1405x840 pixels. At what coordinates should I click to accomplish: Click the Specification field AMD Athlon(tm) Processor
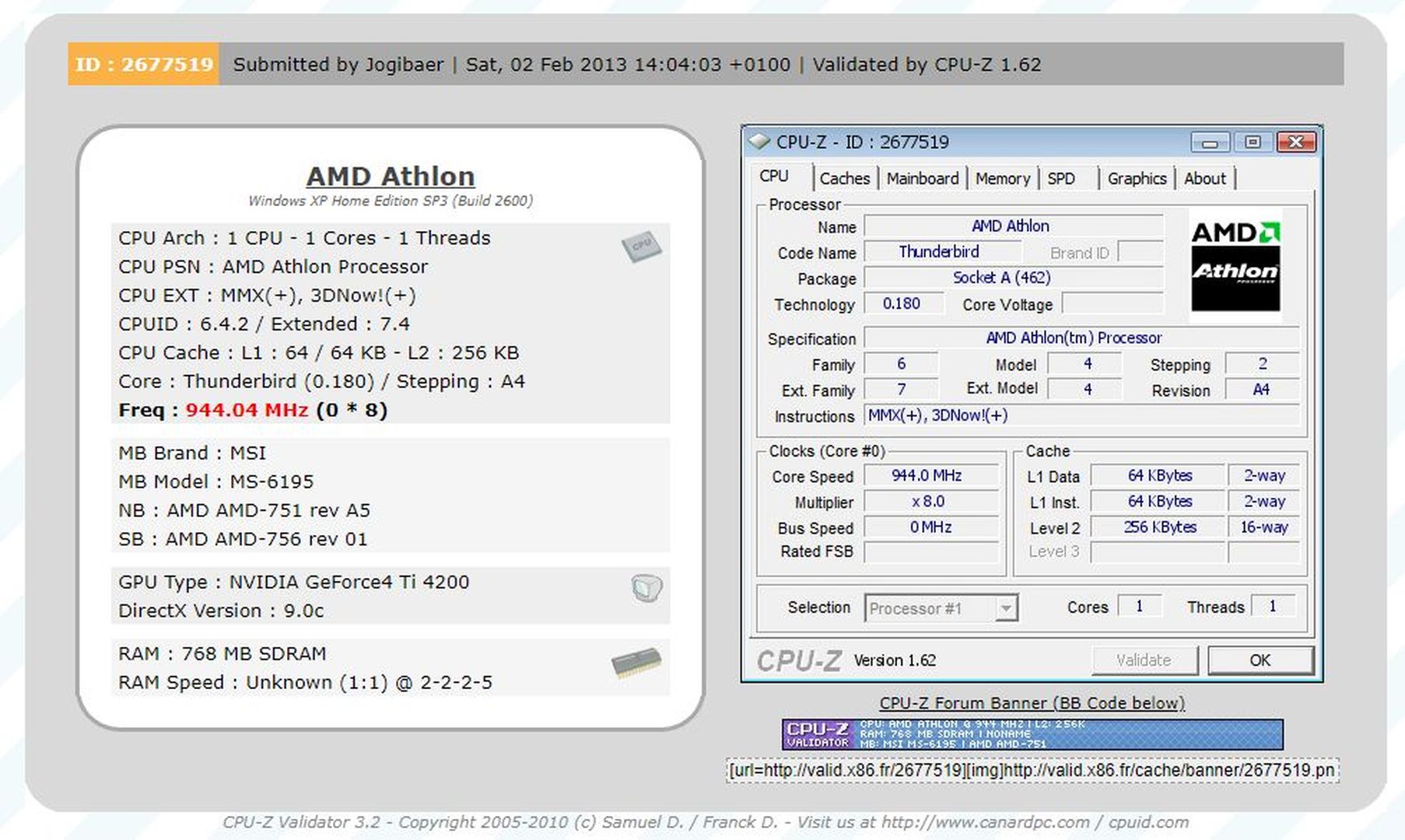tap(1081, 338)
